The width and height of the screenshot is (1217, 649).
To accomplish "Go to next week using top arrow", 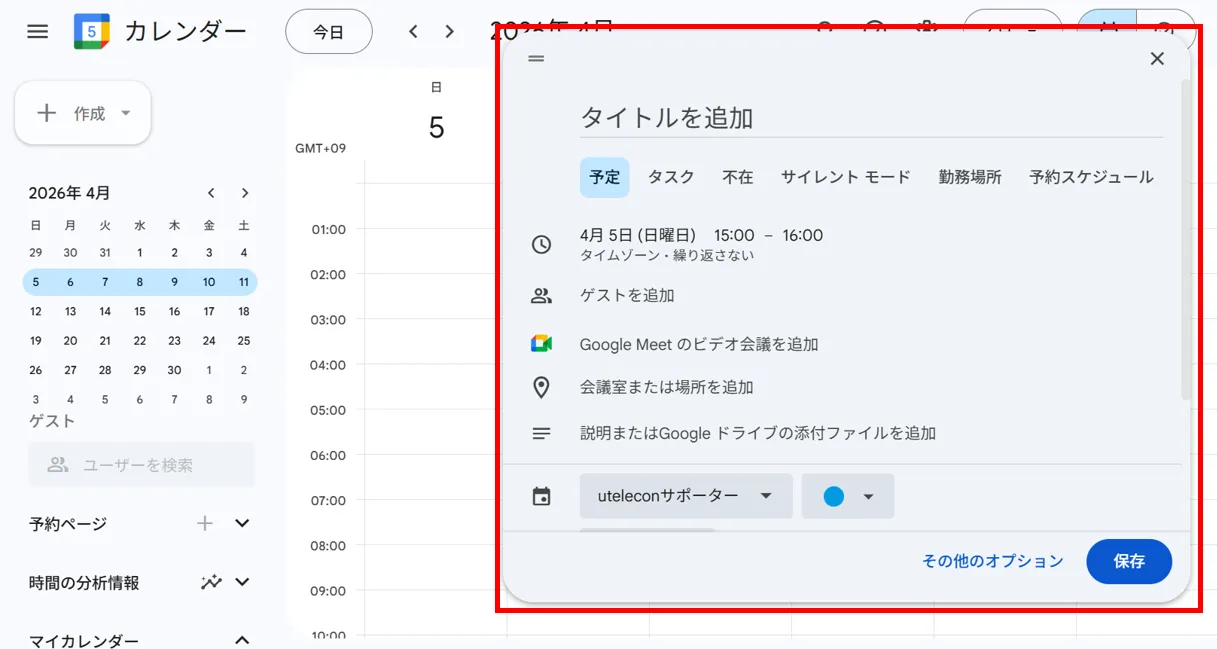I will click(x=450, y=32).
